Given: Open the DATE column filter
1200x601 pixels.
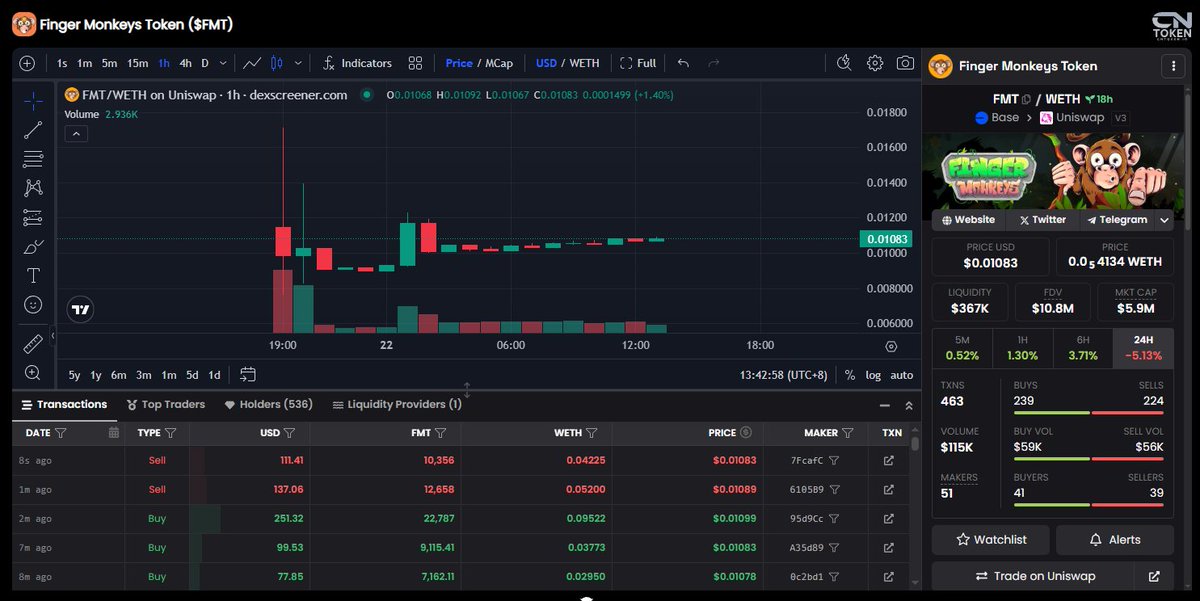Looking at the screenshot, I should pyautogui.click(x=60, y=433).
